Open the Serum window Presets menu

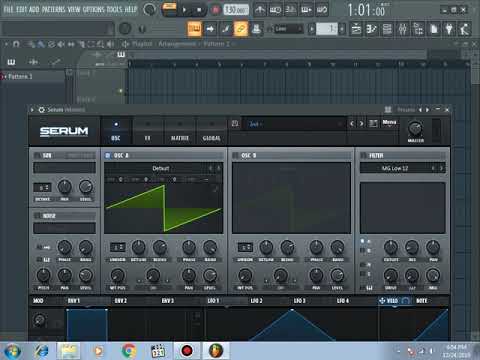[406, 110]
